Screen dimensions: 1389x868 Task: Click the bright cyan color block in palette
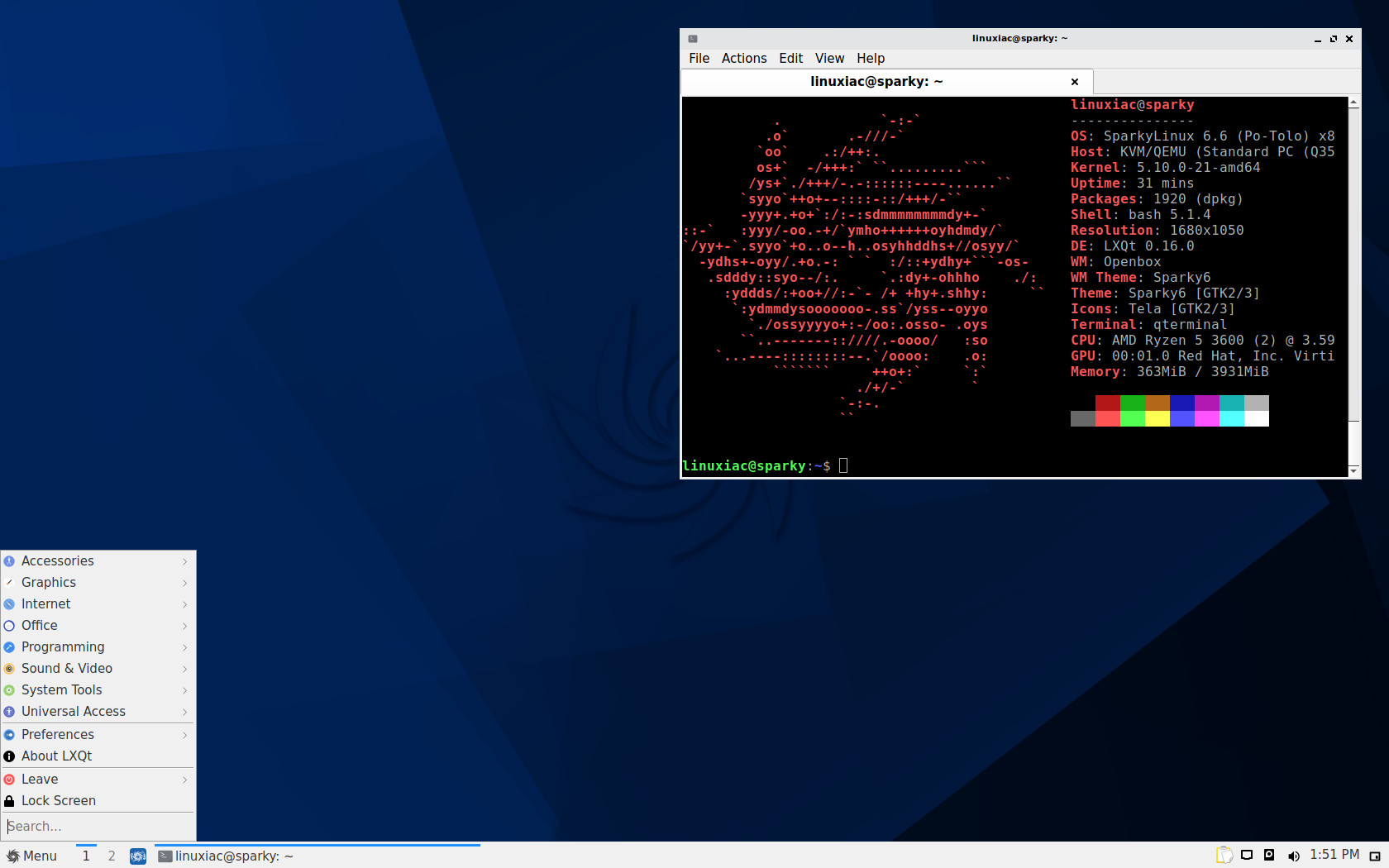coord(1232,419)
